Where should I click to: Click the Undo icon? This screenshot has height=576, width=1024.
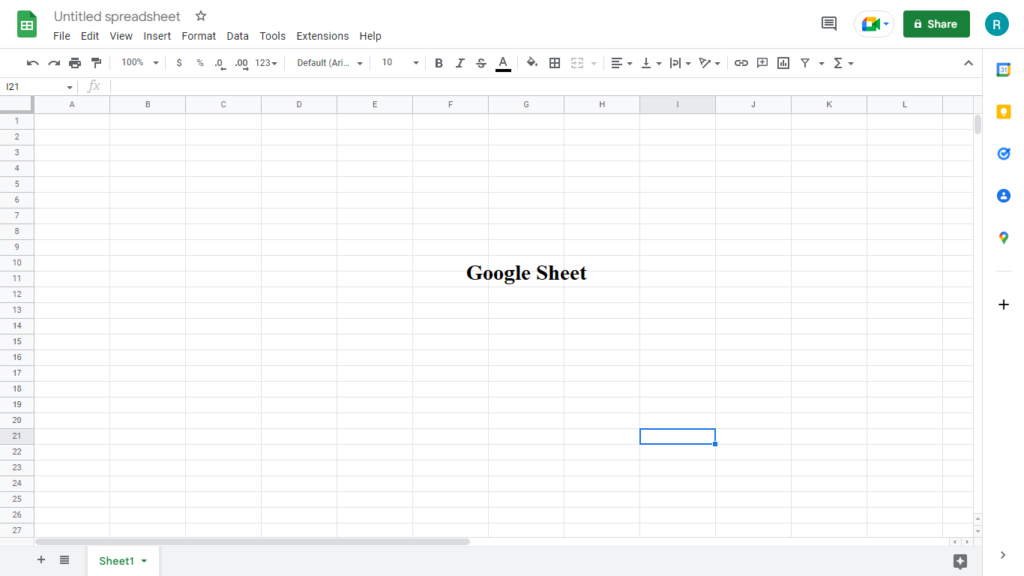[x=32, y=63]
